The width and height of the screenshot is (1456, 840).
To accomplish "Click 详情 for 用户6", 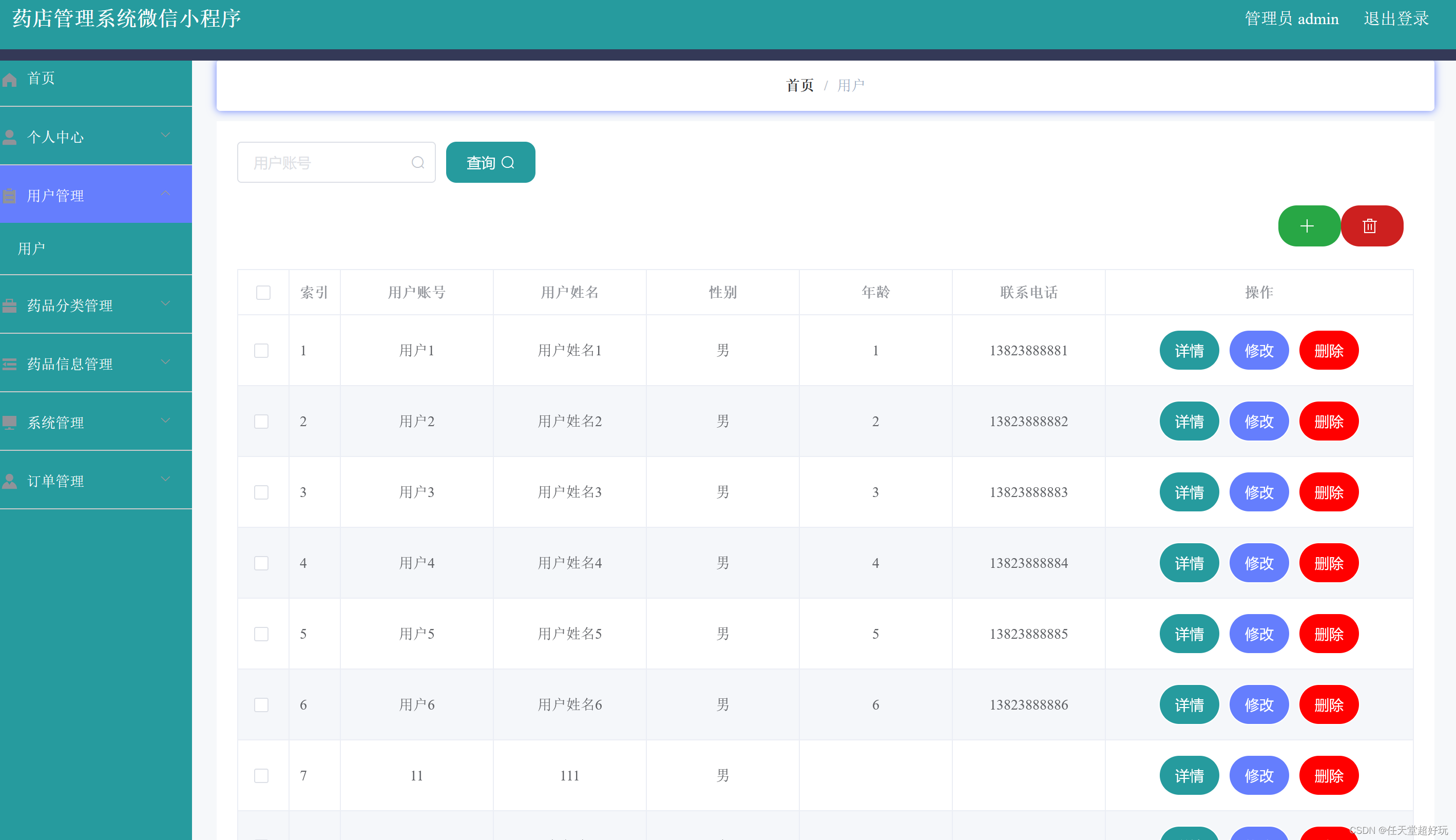I will [x=1189, y=705].
